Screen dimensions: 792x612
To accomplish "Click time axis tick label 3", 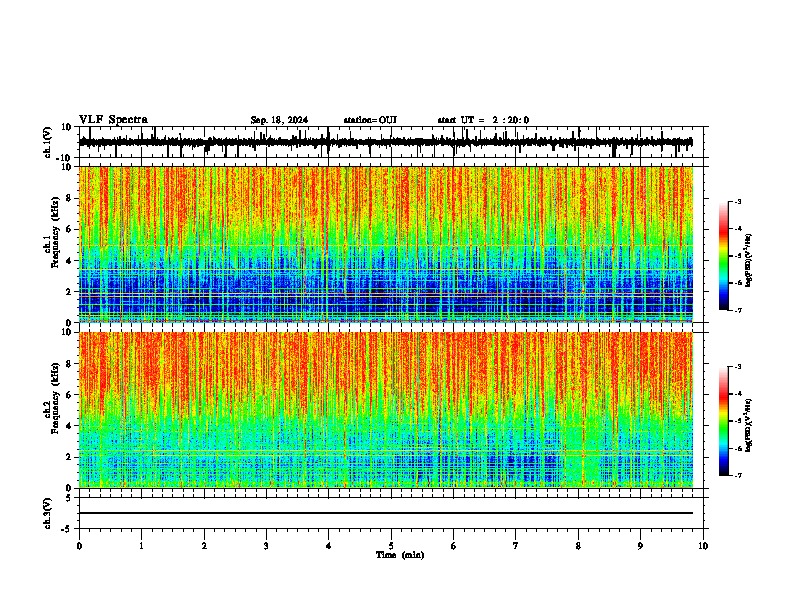I will coord(266,546).
